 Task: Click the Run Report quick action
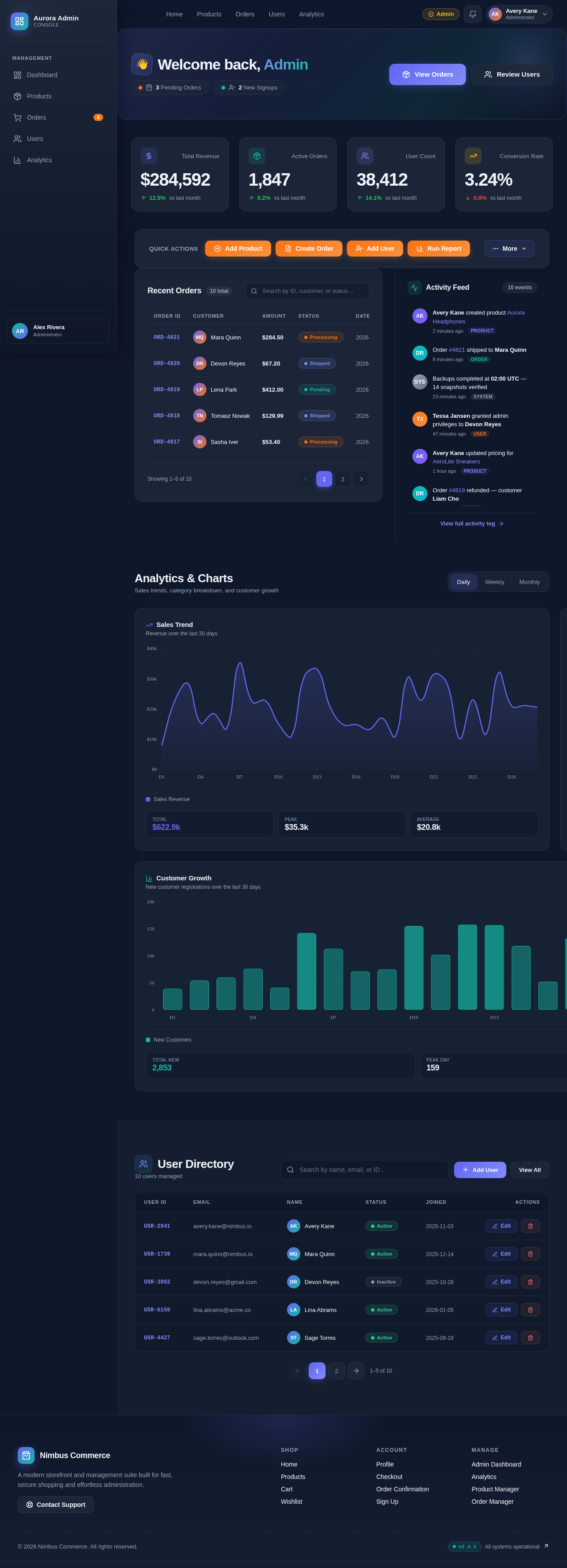439,249
